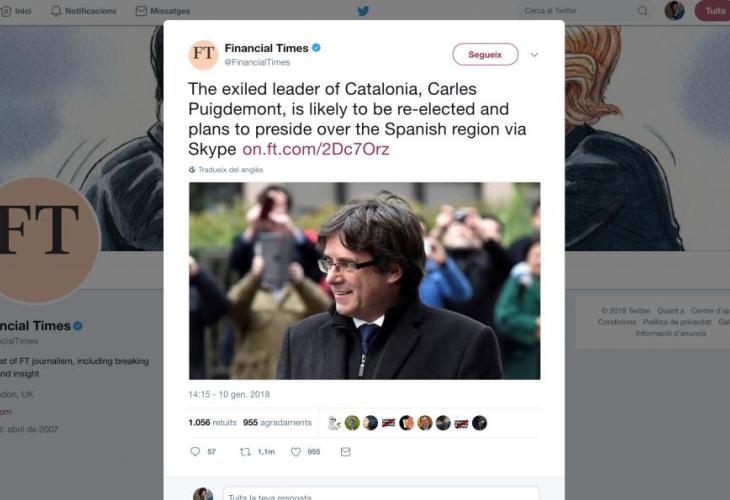Open the Puigdemont photo in tweet
730x500 pixels.
(x=364, y=280)
